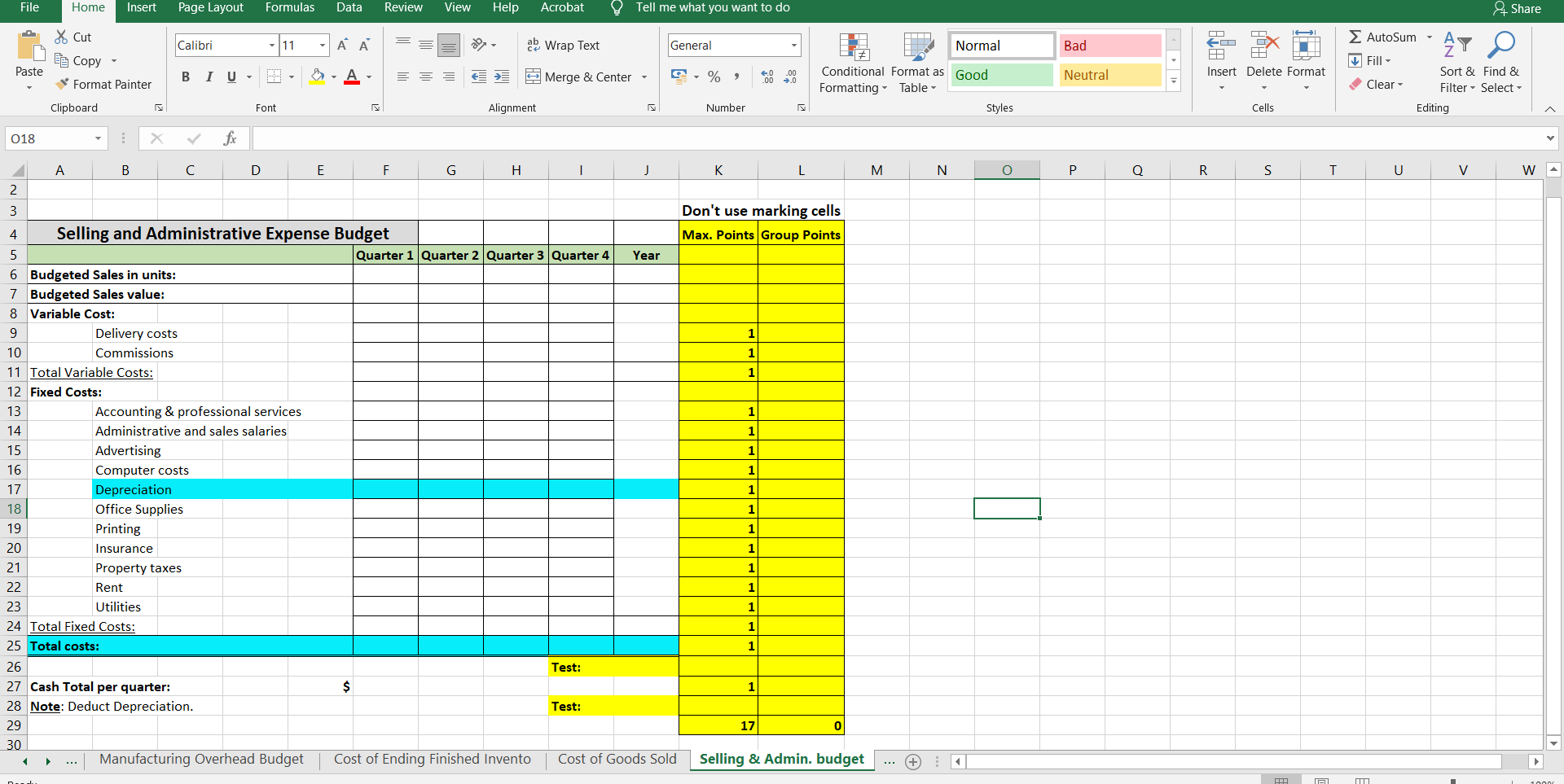
Task: Open the Number Format dropdown
Action: coord(794,45)
